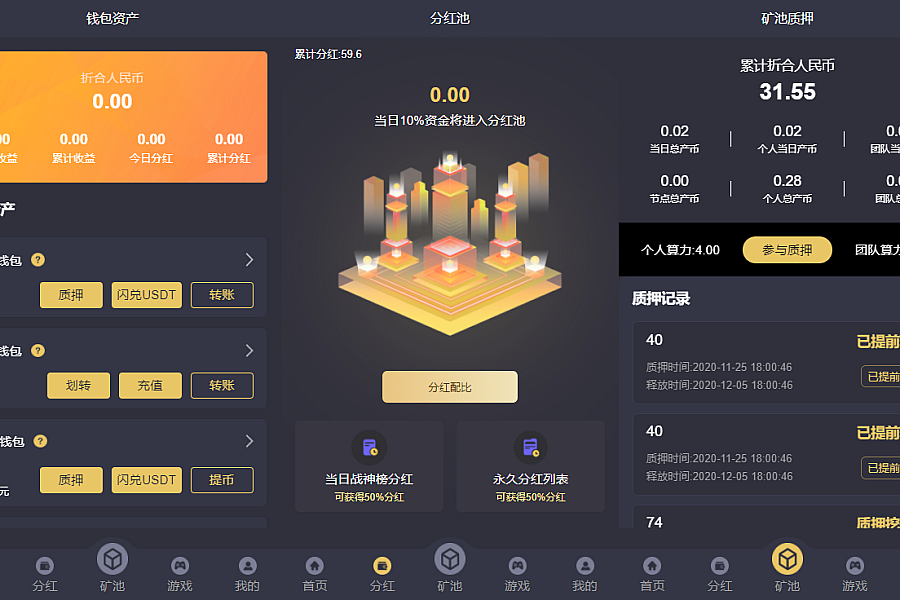900x600 pixels.
Task: Switch to the 矿池质押 header tab
Action: [x=787, y=18]
